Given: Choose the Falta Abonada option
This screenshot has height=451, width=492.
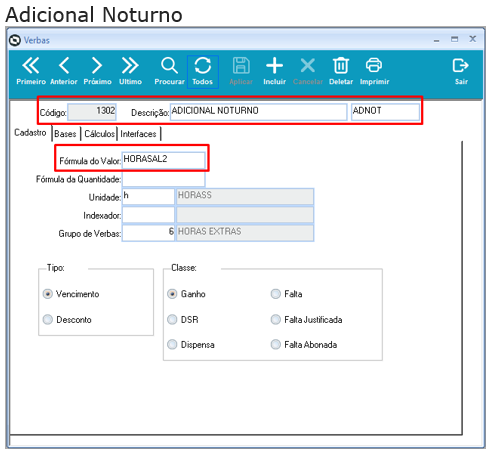Looking at the screenshot, I should pos(276,344).
